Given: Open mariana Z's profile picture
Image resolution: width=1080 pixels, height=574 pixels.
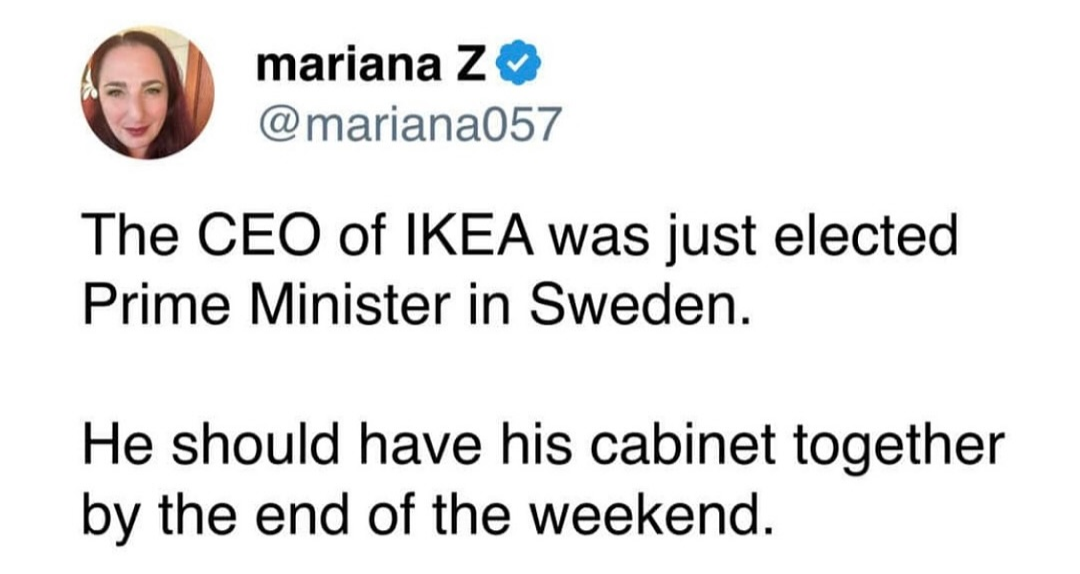Looking at the screenshot, I should point(147,92).
